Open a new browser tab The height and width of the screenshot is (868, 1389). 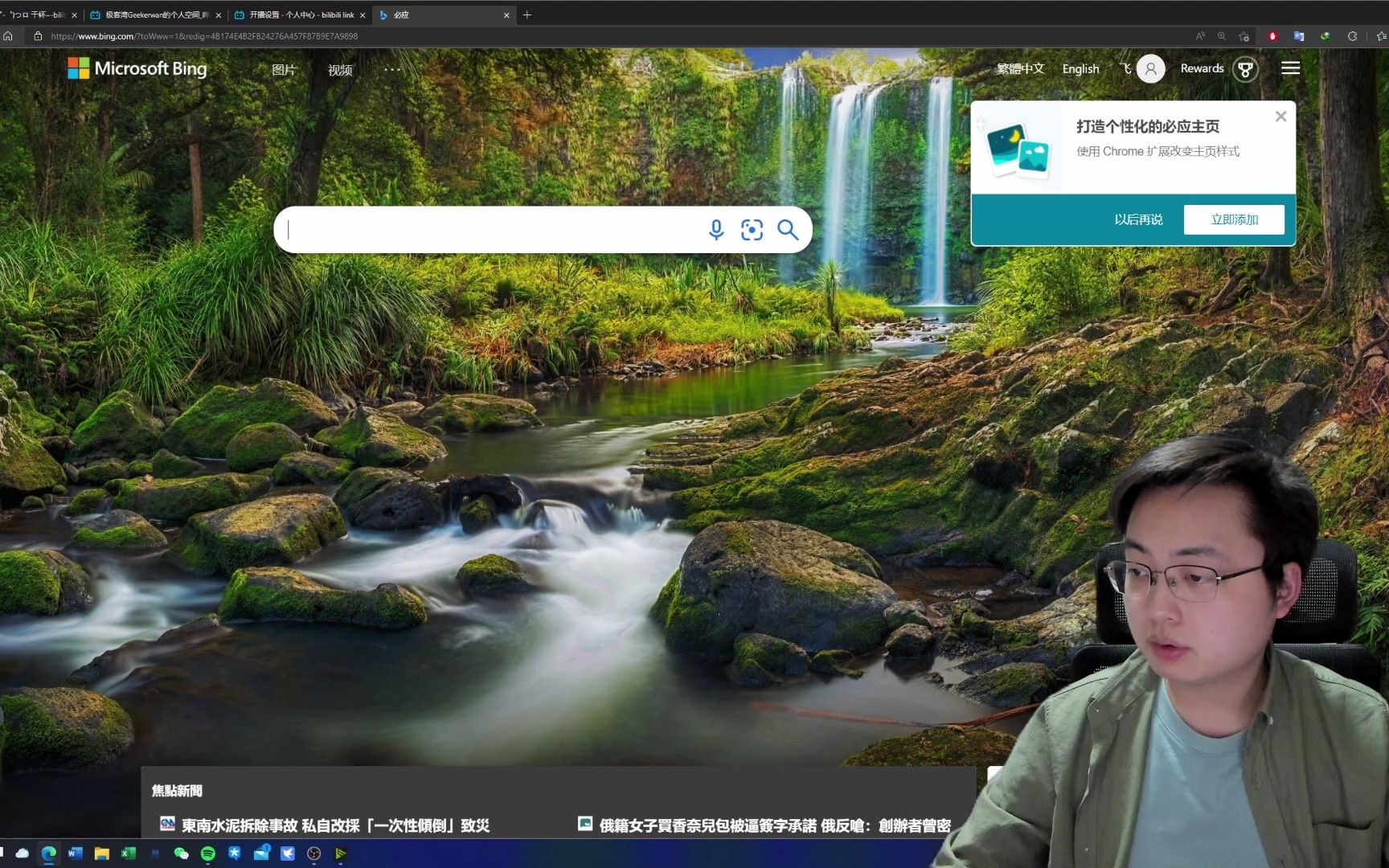tap(527, 14)
